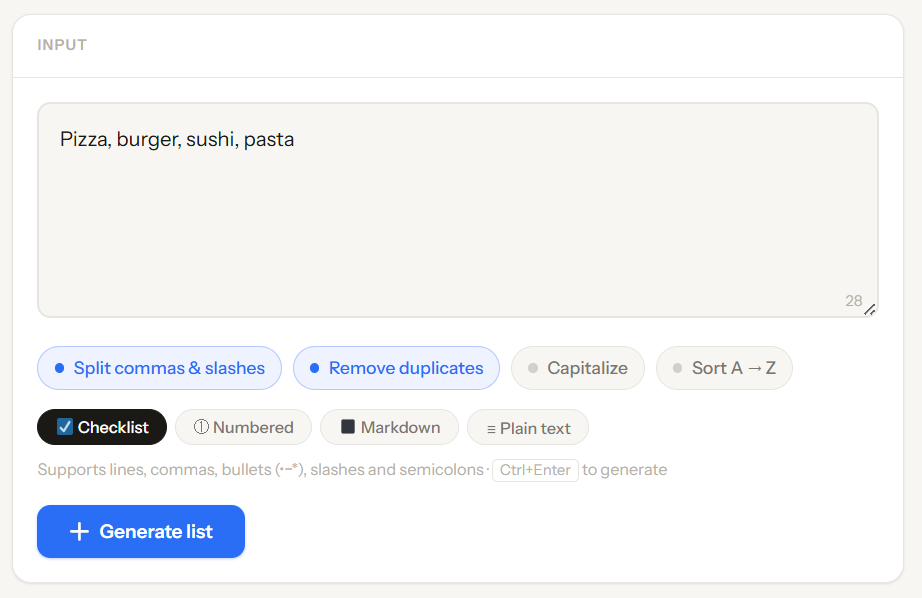The width and height of the screenshot is (922, 598).
Task: Turn on Sort A → Z
Action: click(724, 368)
